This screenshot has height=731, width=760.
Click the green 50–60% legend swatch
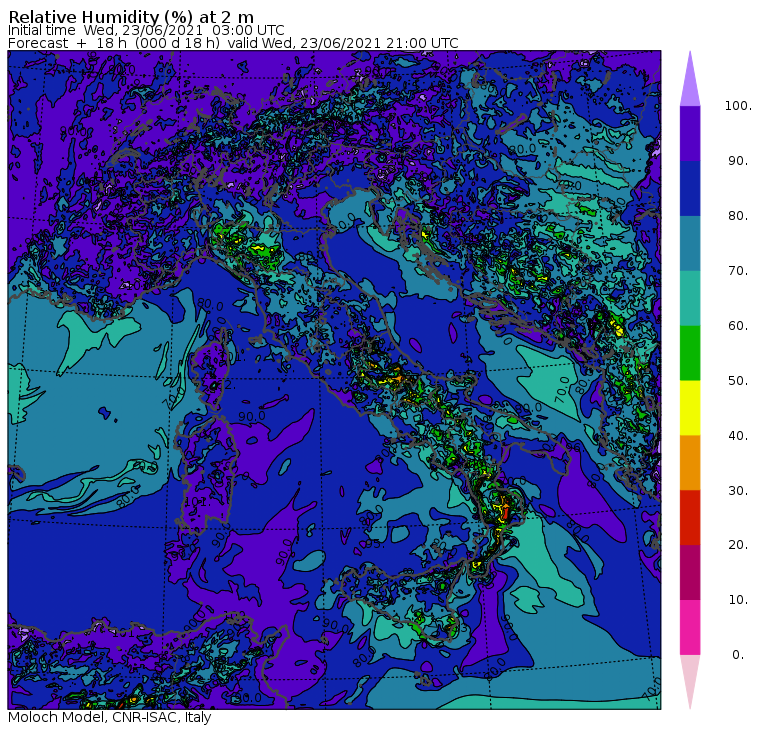[x=690, y=353]
